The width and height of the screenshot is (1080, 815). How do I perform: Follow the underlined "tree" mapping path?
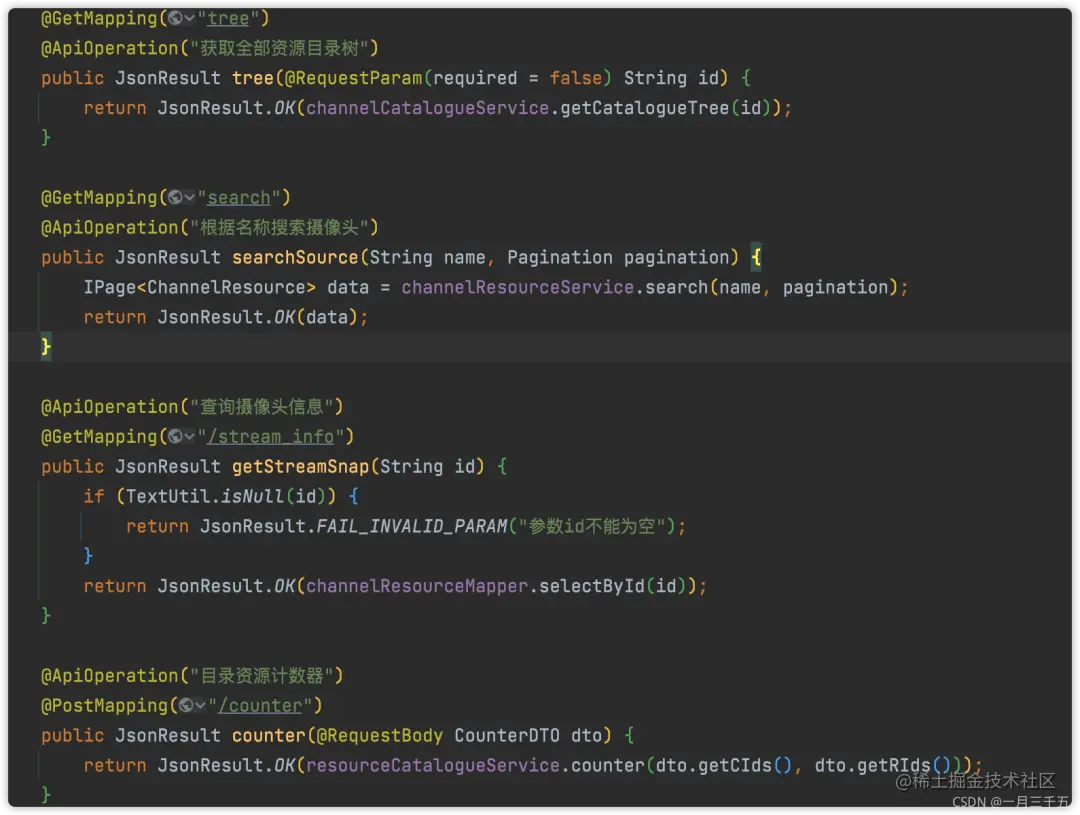coord(228,19)
